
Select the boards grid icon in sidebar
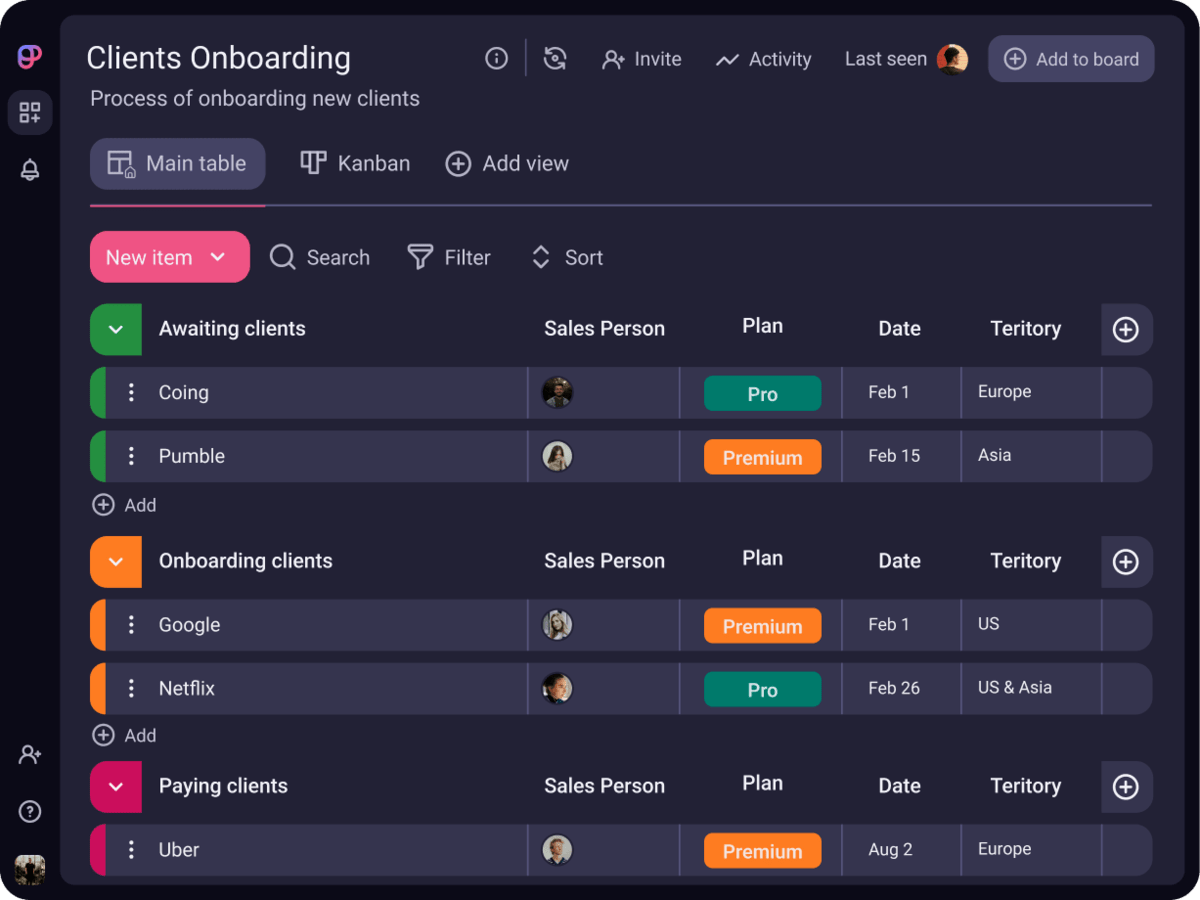click(x=29, y=112)
